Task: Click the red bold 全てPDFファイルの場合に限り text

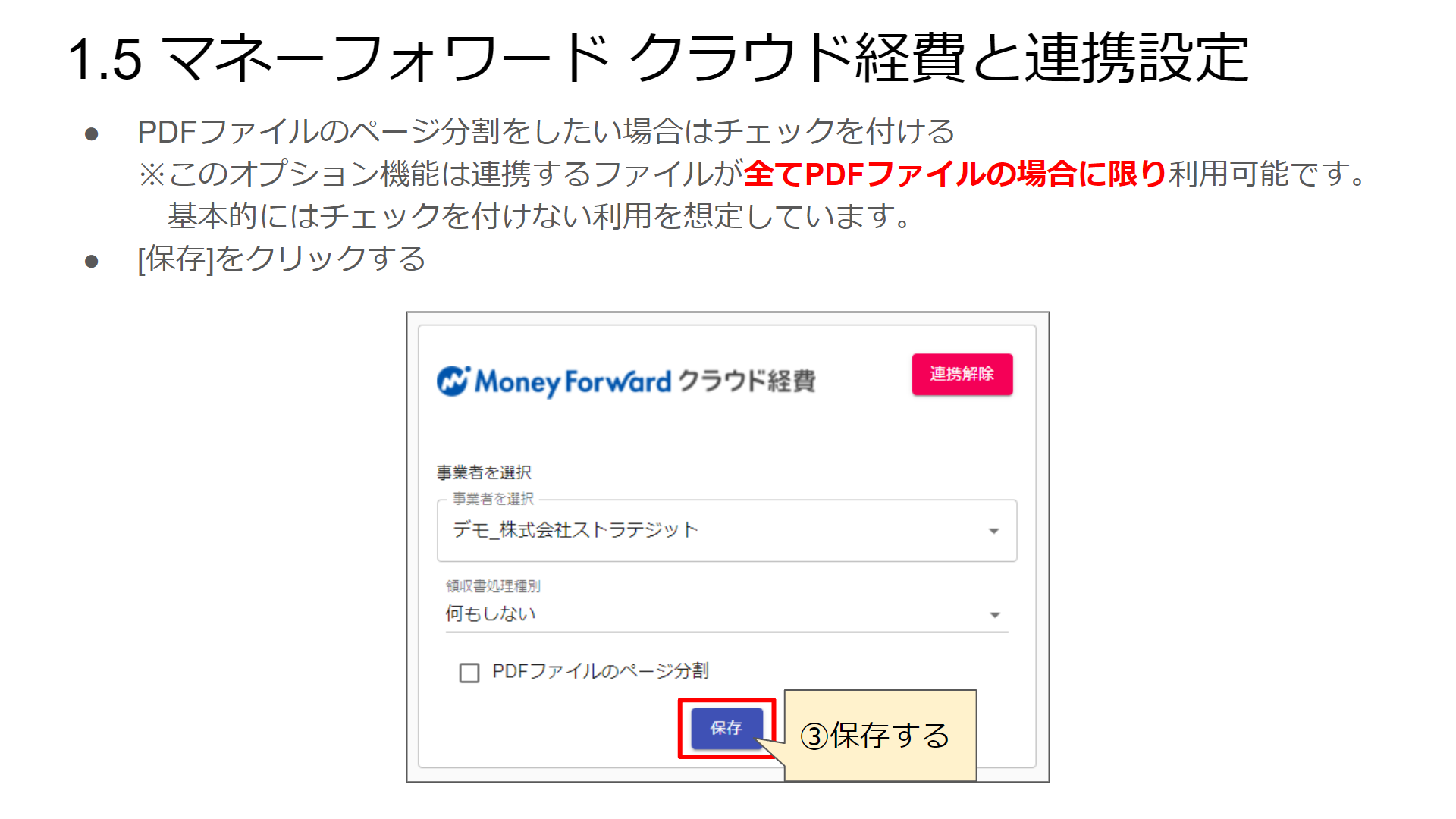Action: pyautogui.click(x=955, y=174)
